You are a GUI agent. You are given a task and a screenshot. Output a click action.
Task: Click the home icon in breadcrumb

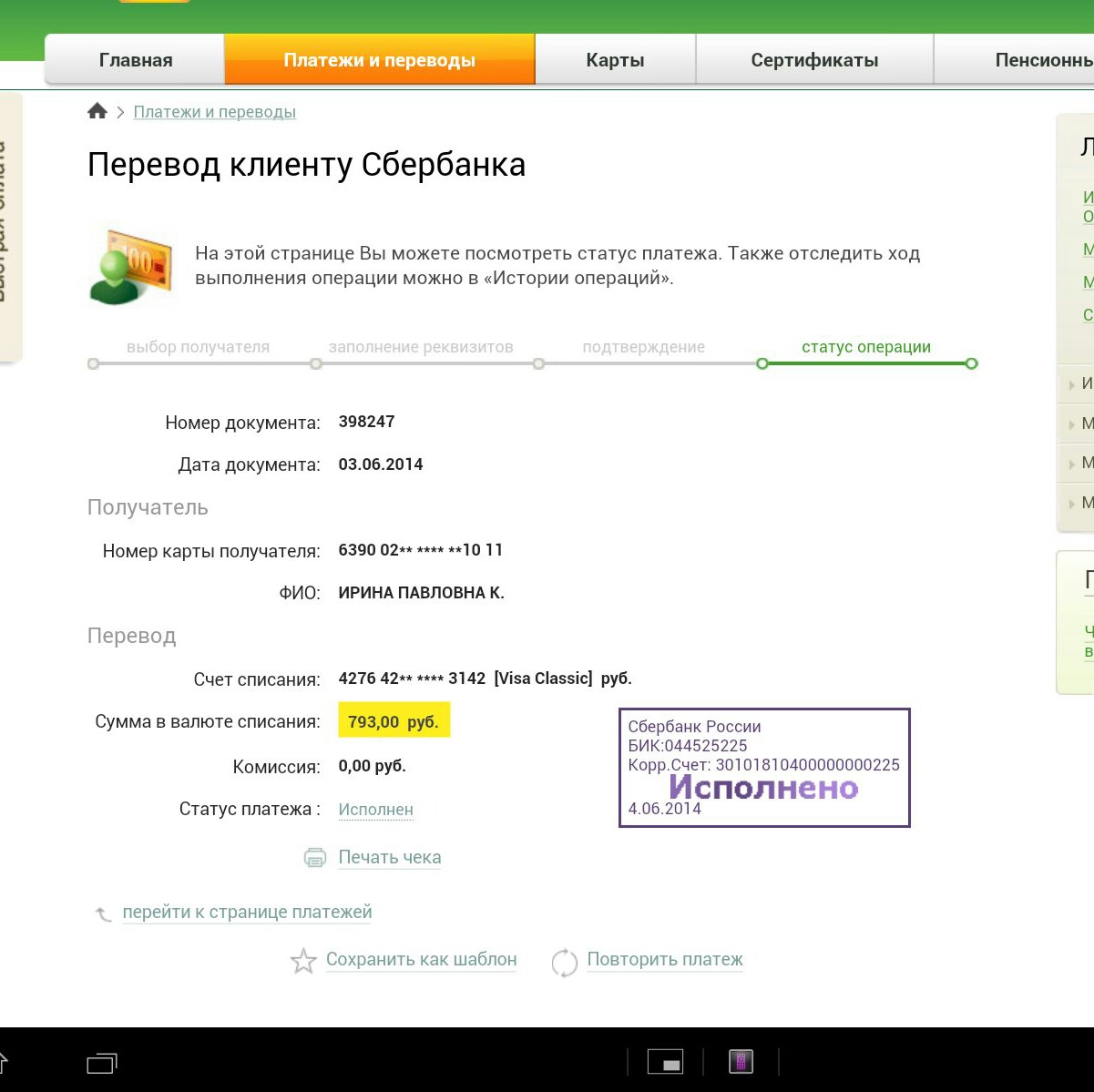(x=97, y=111)
